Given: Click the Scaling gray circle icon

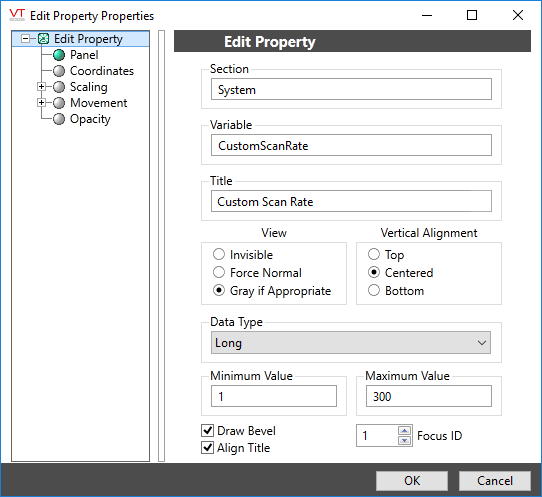Looking at the screenshot, I should 59,87.
